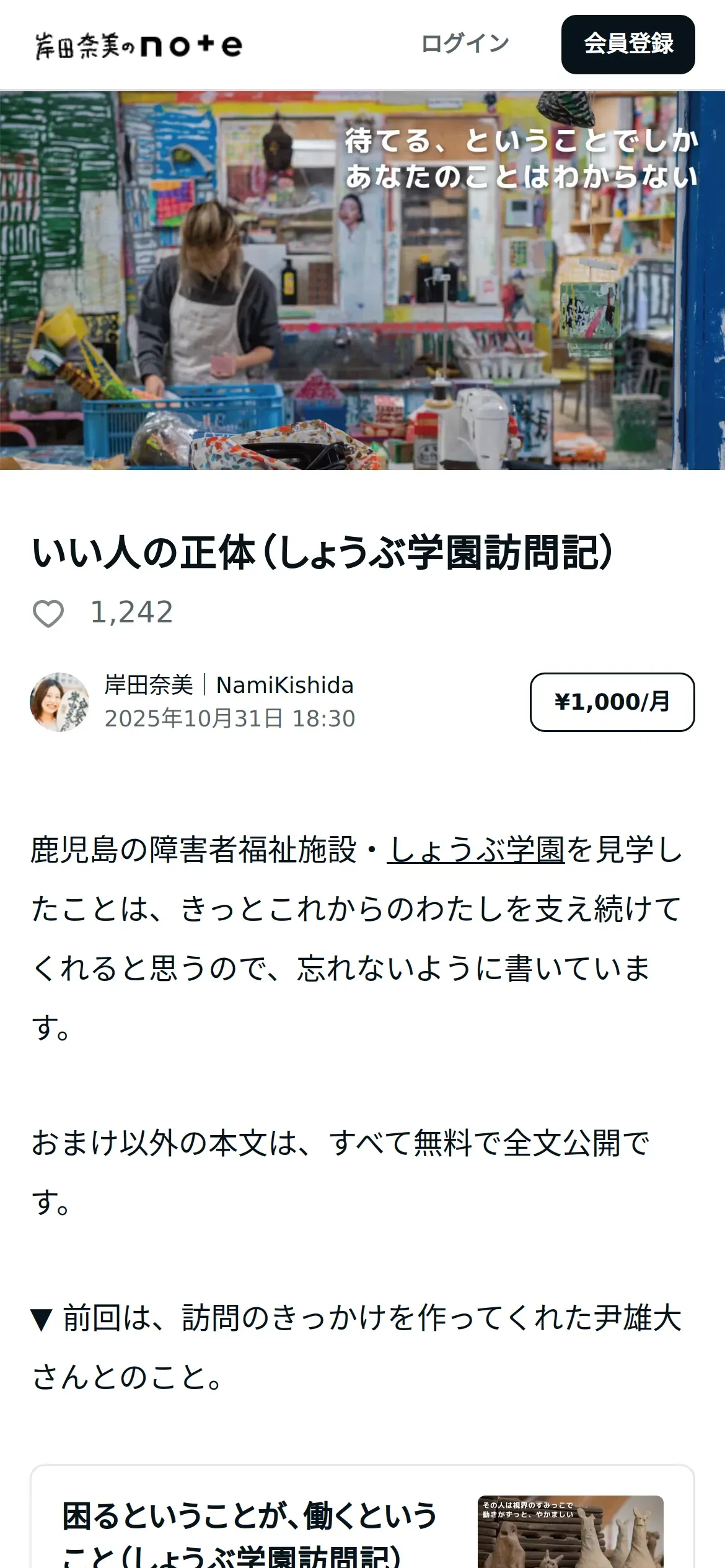
Task: Click the article title いい人の正体
Action: click(322, 552)
